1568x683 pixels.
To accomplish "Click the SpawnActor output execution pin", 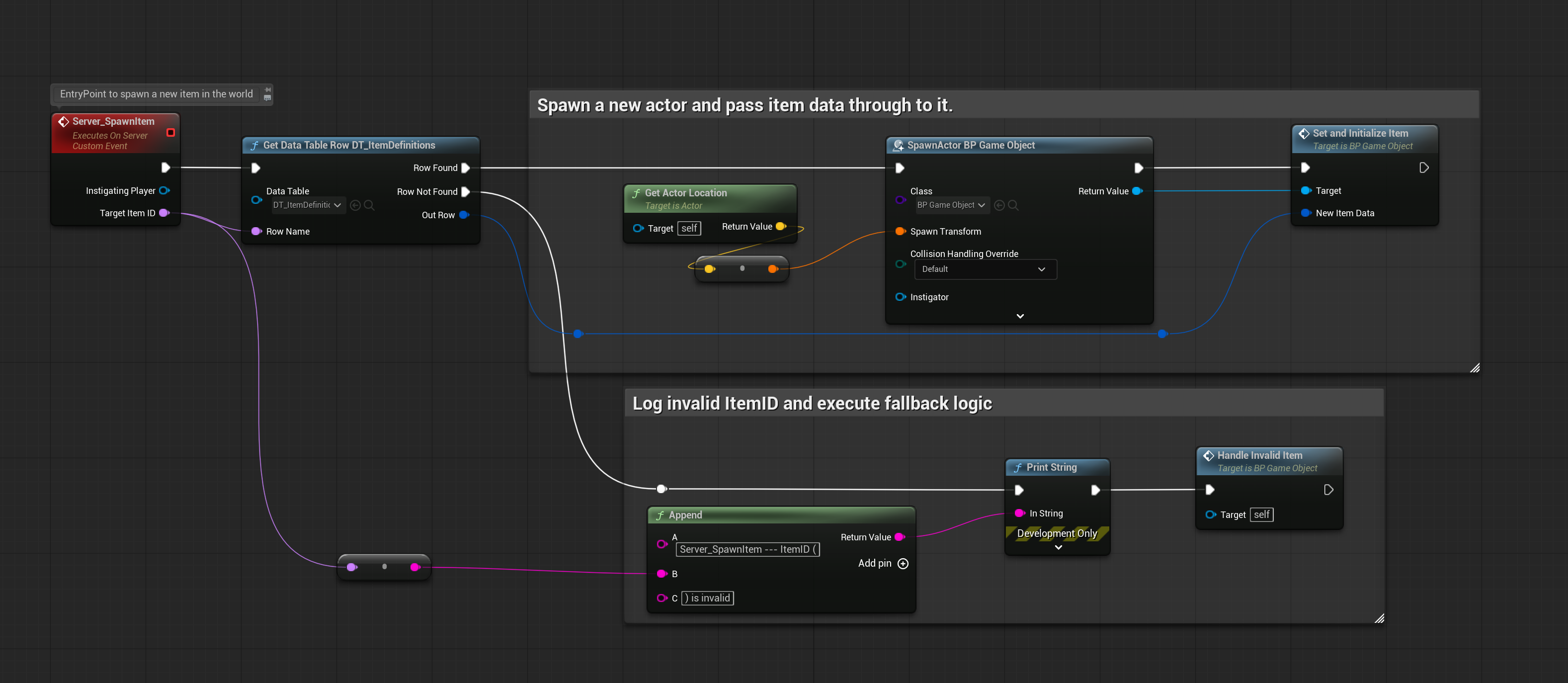I will [1139, 168].
